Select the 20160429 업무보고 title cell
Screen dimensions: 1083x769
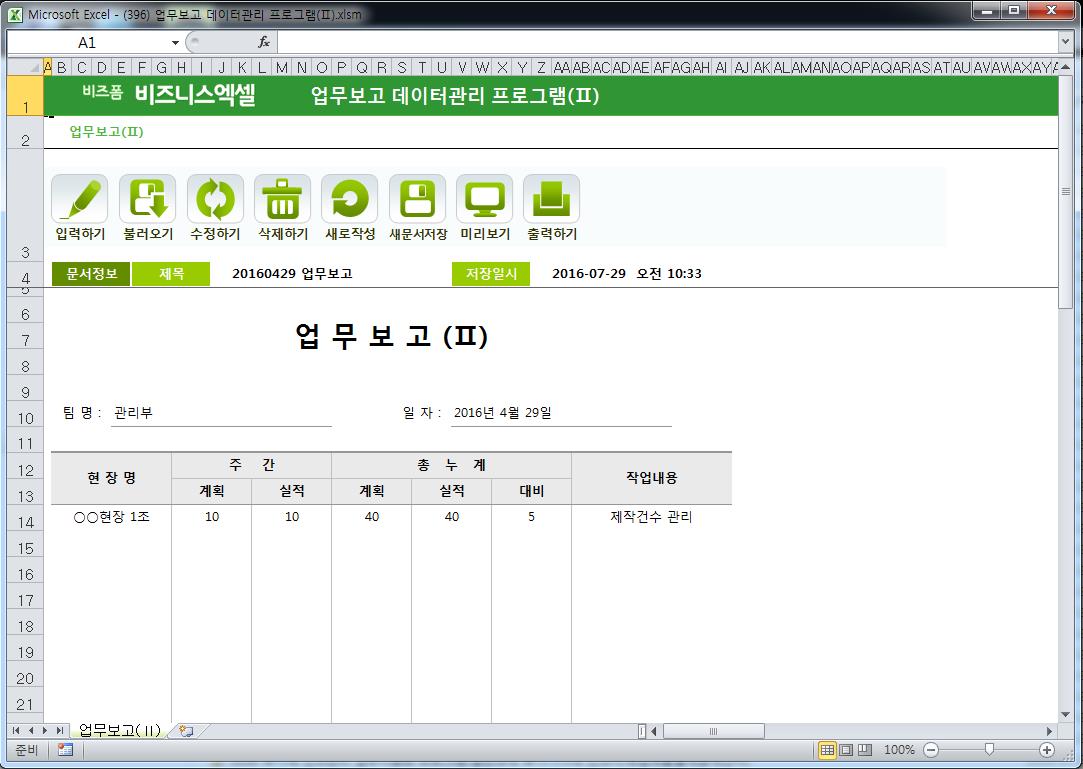pyautogui.click(x=292, y=274)
